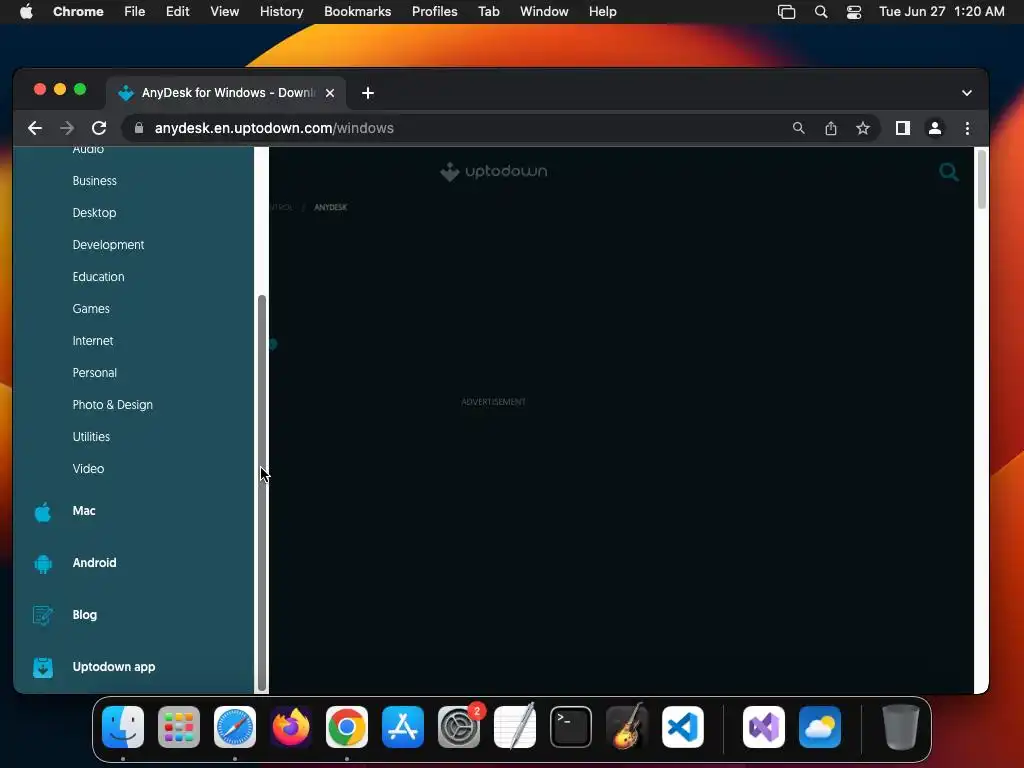The height and width of the screenshot is (768, 1024).
Task: Select the Personal category
Action: coord(95,373)
